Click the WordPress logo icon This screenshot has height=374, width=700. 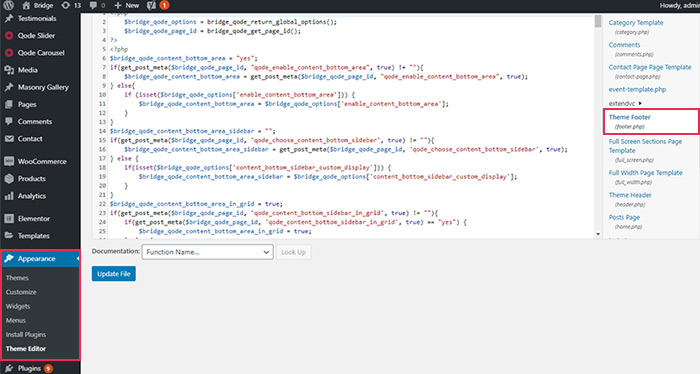tap(8, 5)
